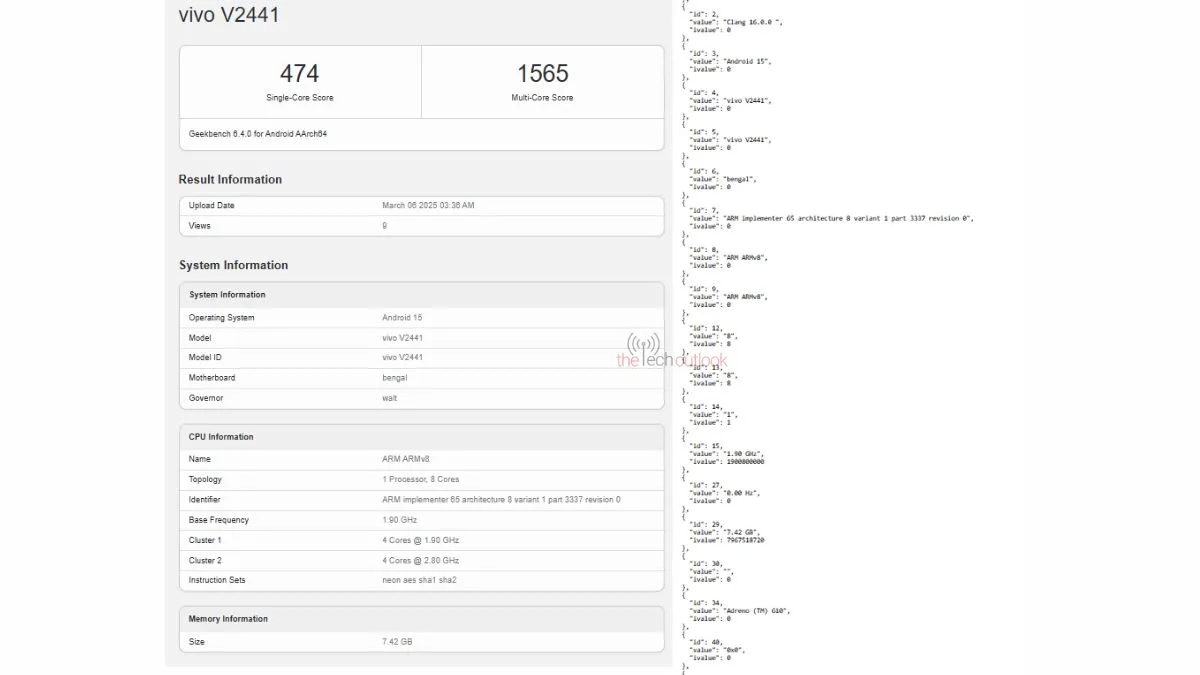Select '1.90 GHz' in the Base Frequency row
The width and height of the screenshot is (1200, 675).
point(400,520)
